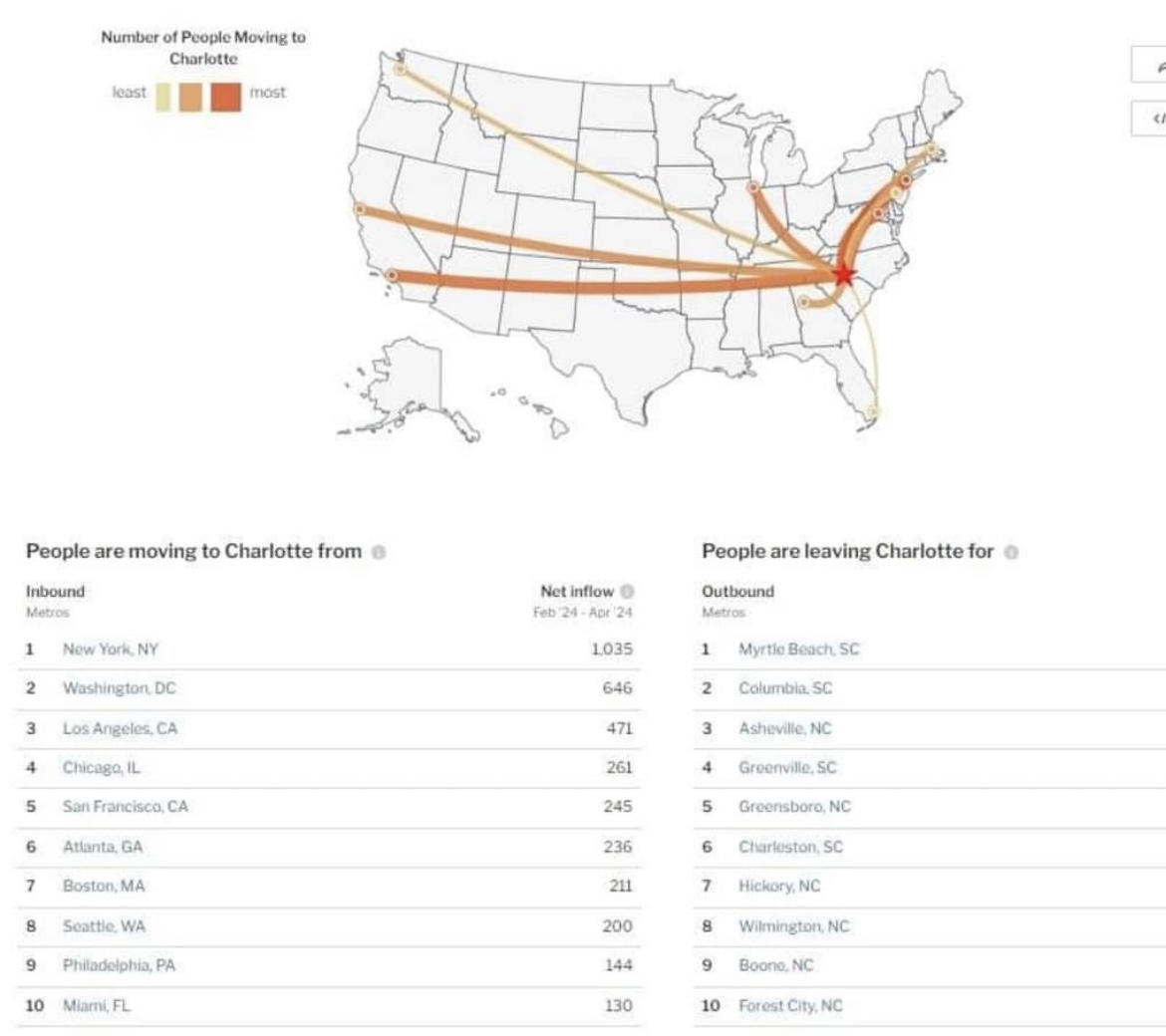The image size is (1166, 1036).
Task: Show info tooltip for Net inflow
Action: pyautogui.click(x=627, y=592)
